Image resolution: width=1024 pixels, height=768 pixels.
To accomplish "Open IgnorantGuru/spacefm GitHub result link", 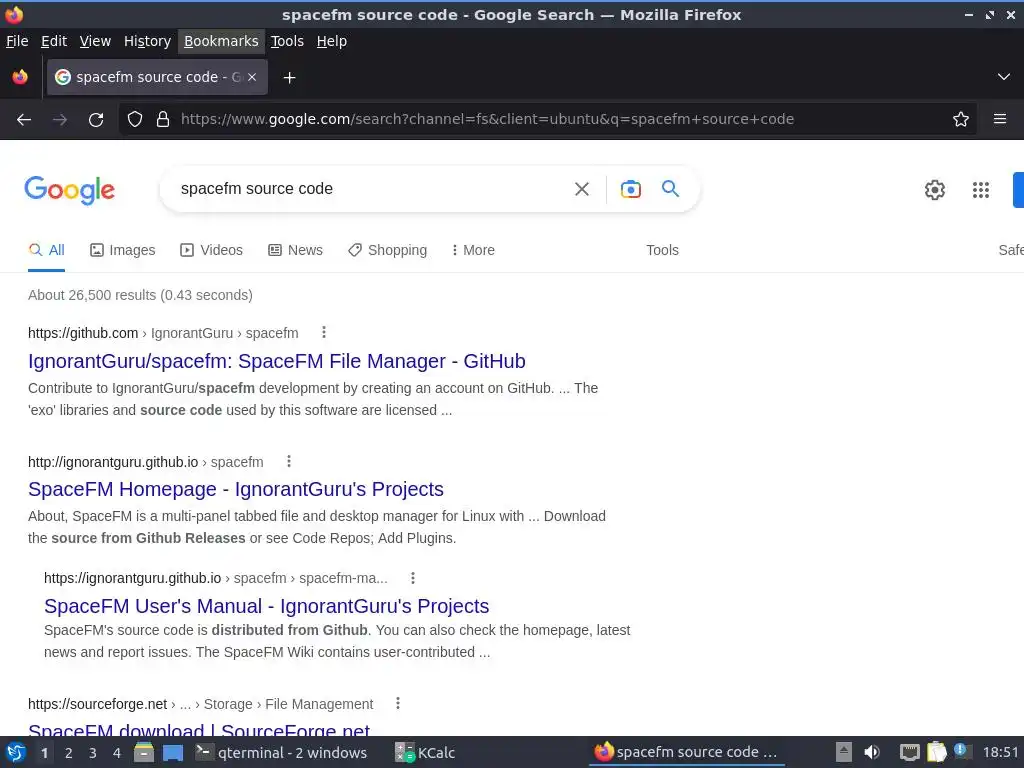I will tap(277, 361).
